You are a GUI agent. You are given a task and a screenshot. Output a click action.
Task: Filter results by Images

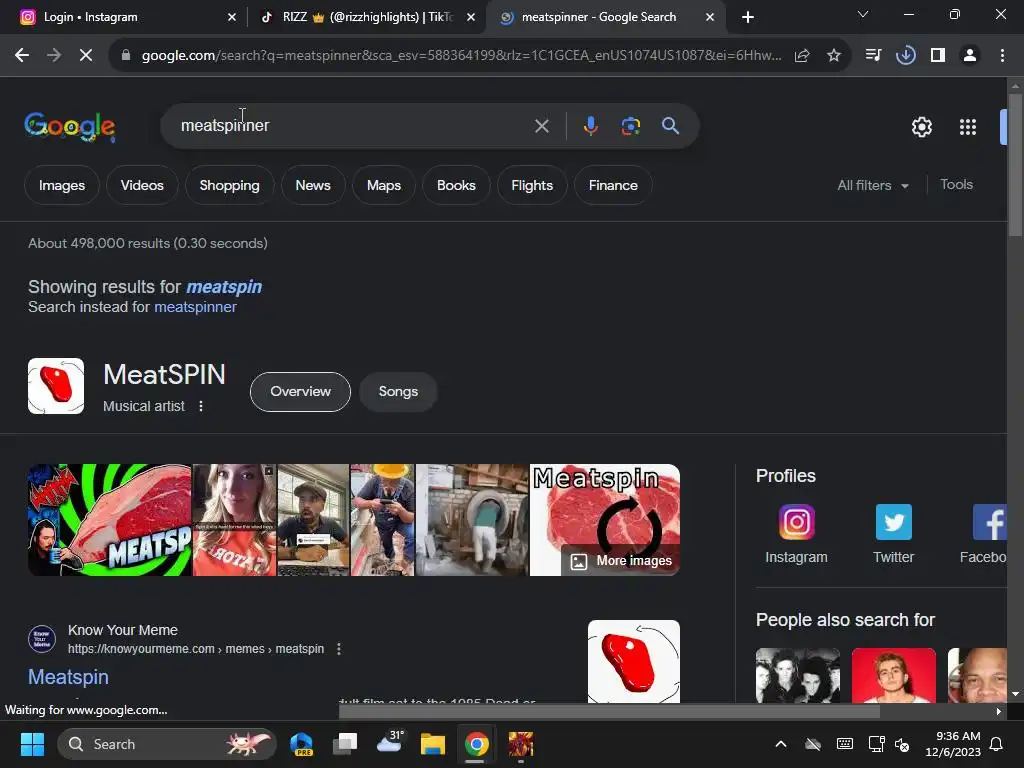pyautogui.click(x=61, y=185)
